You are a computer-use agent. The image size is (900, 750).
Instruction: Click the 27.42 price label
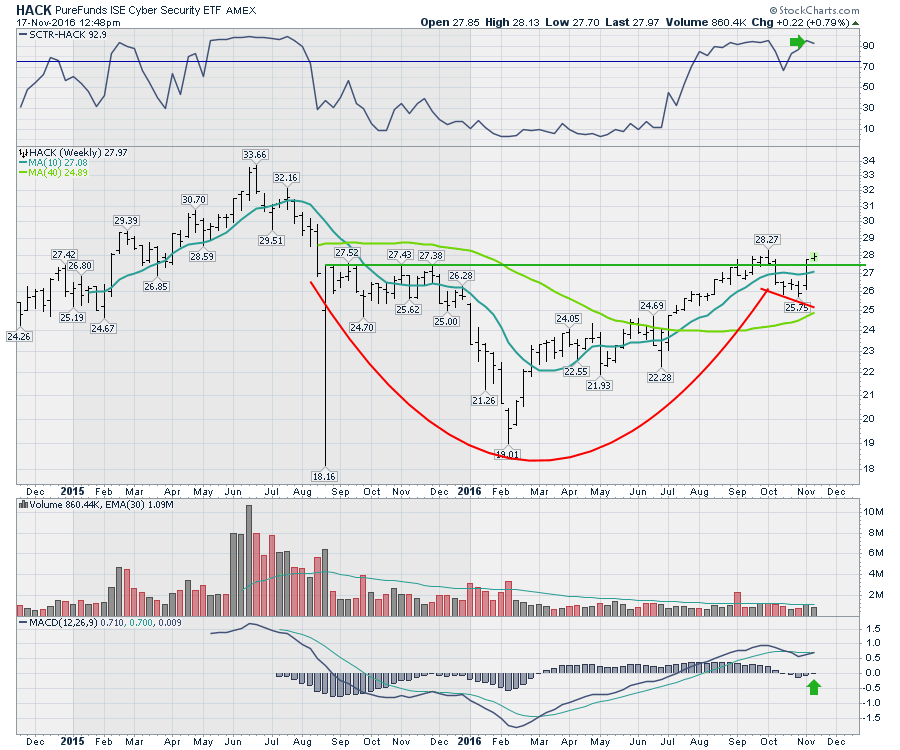[x=64, y=254]
